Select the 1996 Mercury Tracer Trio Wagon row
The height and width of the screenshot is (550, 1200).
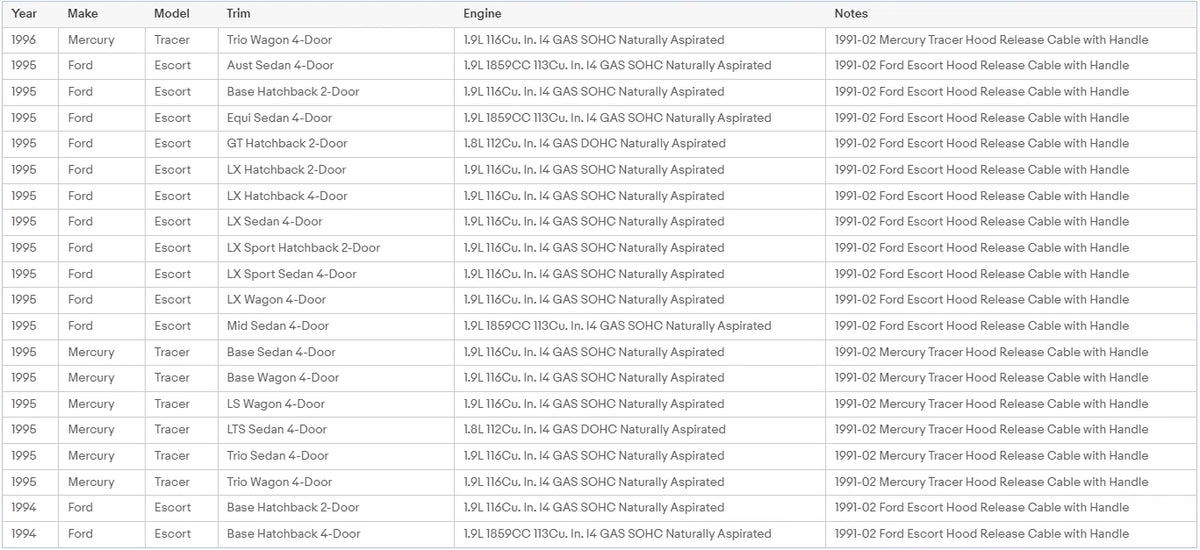[x=600, y=40]
